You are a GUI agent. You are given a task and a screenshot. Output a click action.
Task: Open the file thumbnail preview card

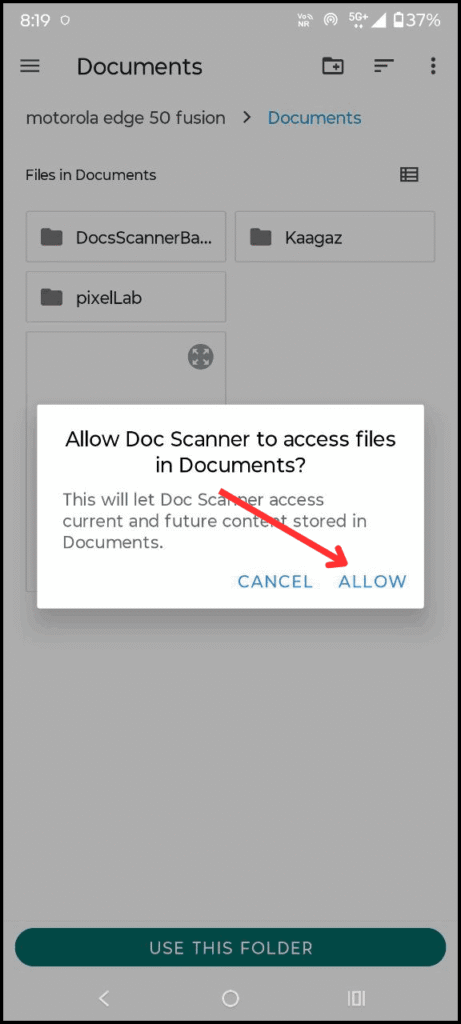(126, 461)
